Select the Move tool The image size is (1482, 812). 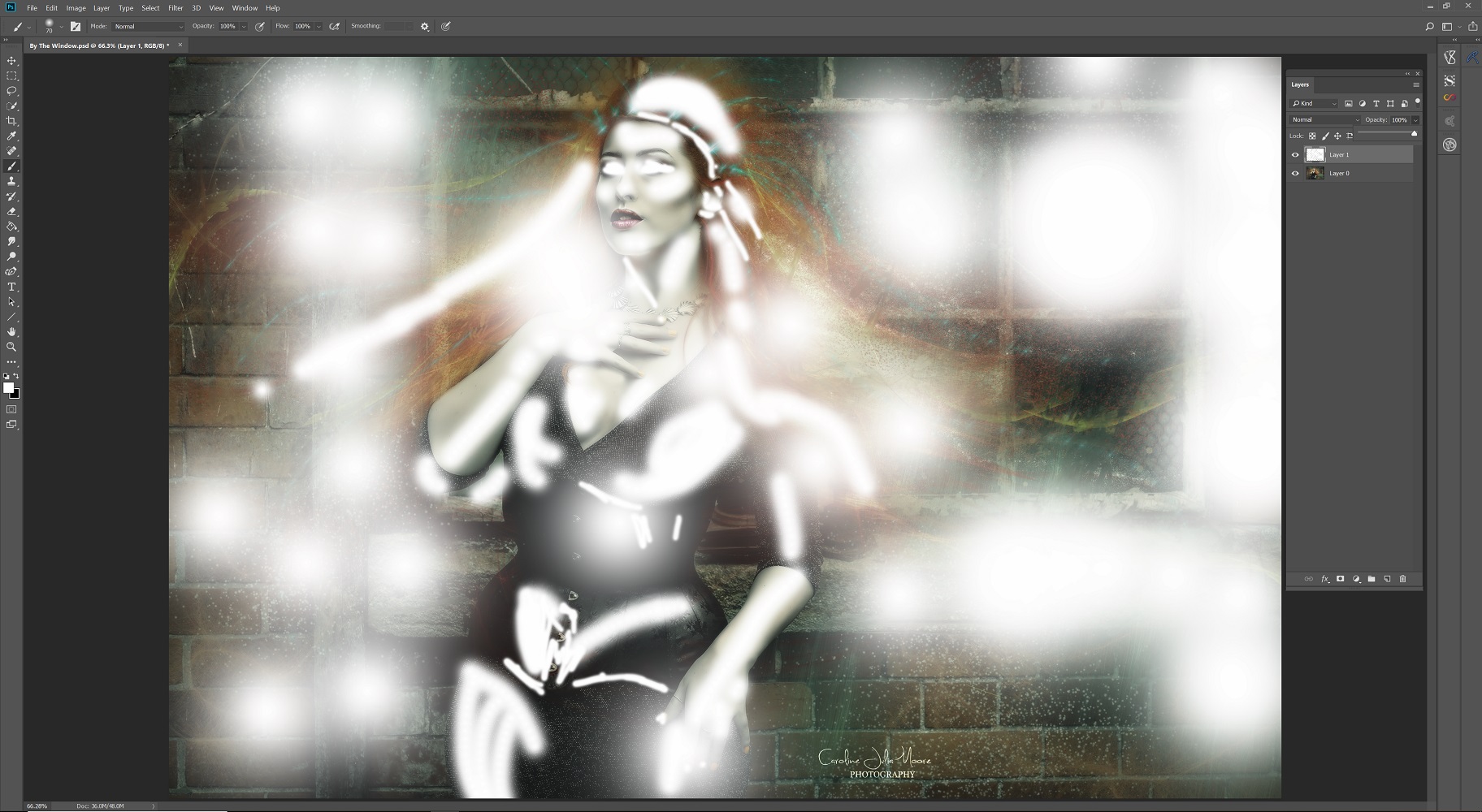(11, 61)
